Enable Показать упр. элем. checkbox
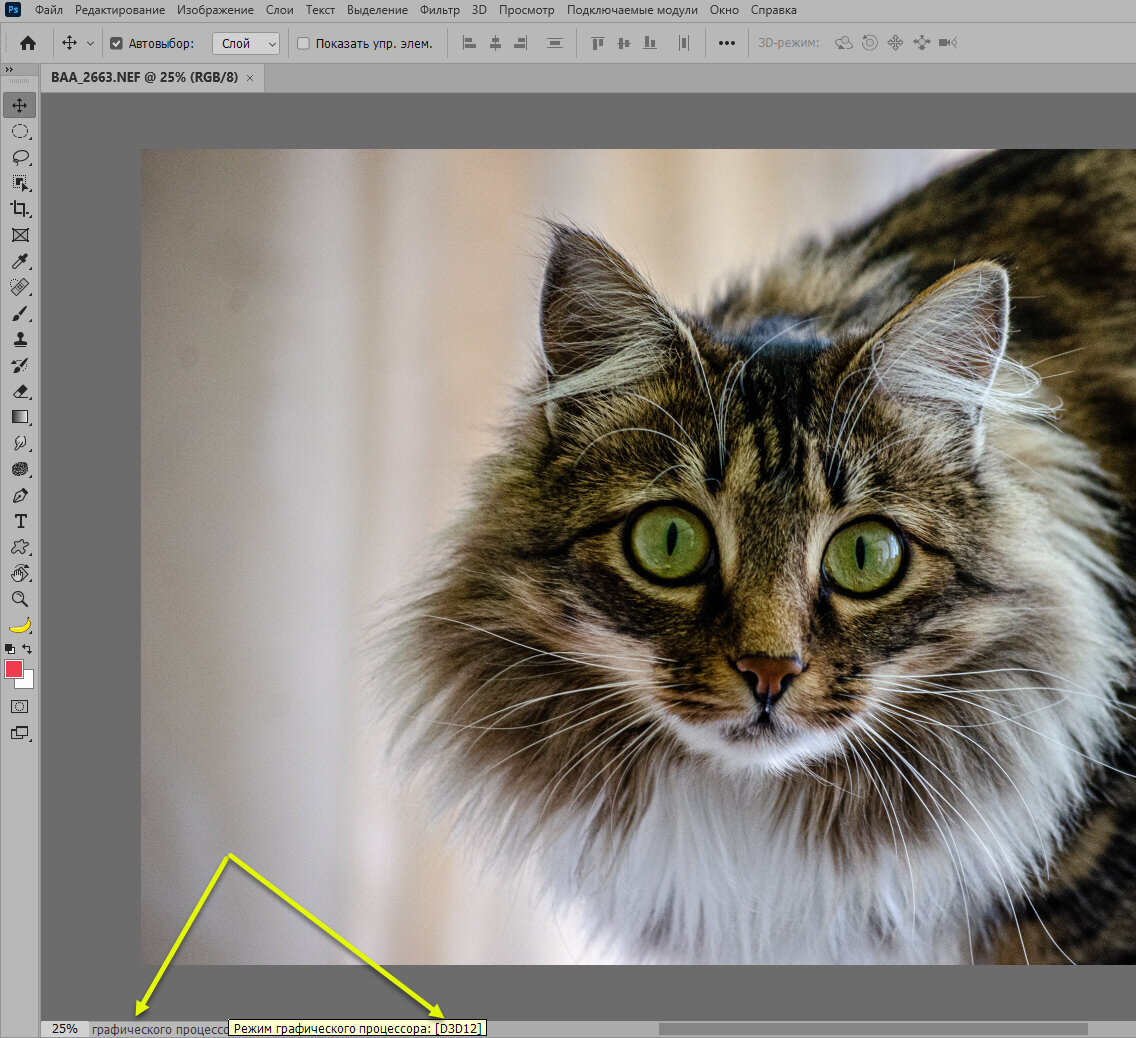Image resolution: width=1136 pixels, height=1038 pixels. click(x=304, y=43)
